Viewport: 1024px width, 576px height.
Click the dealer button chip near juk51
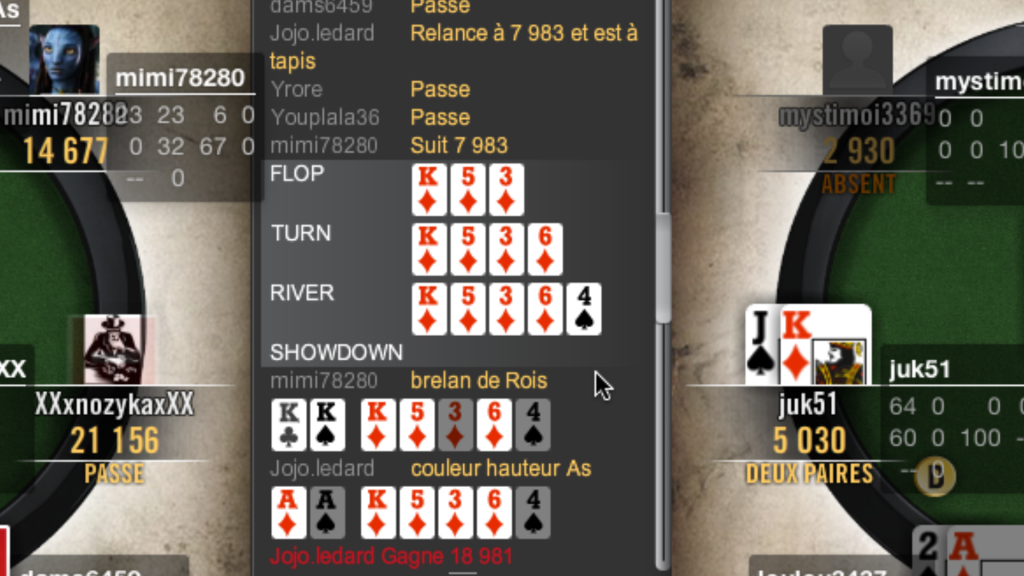click(x=935, y=476)
